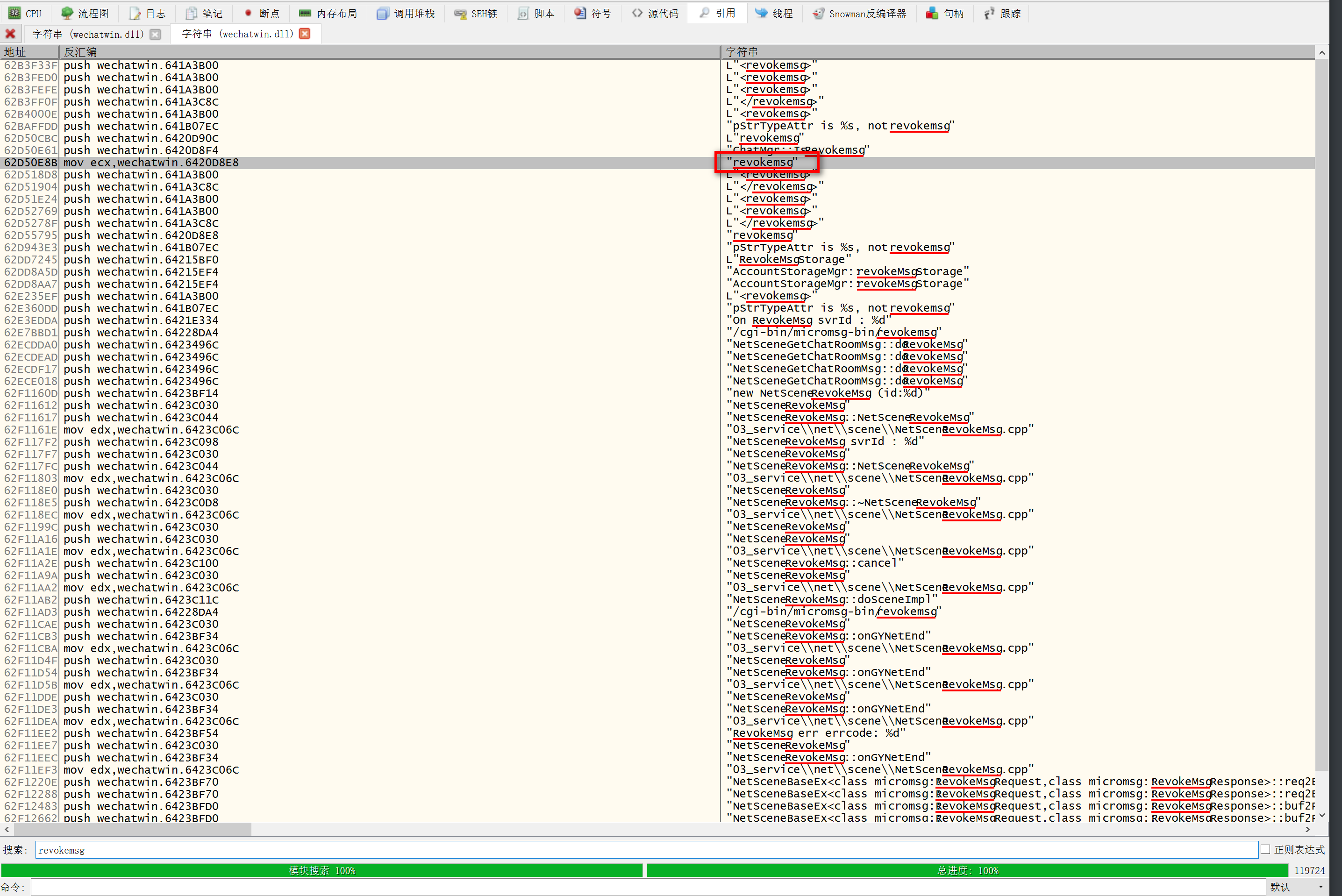1342x896 pixels.
Task: Select the row at address 62D50E8B
Action: 657,162
